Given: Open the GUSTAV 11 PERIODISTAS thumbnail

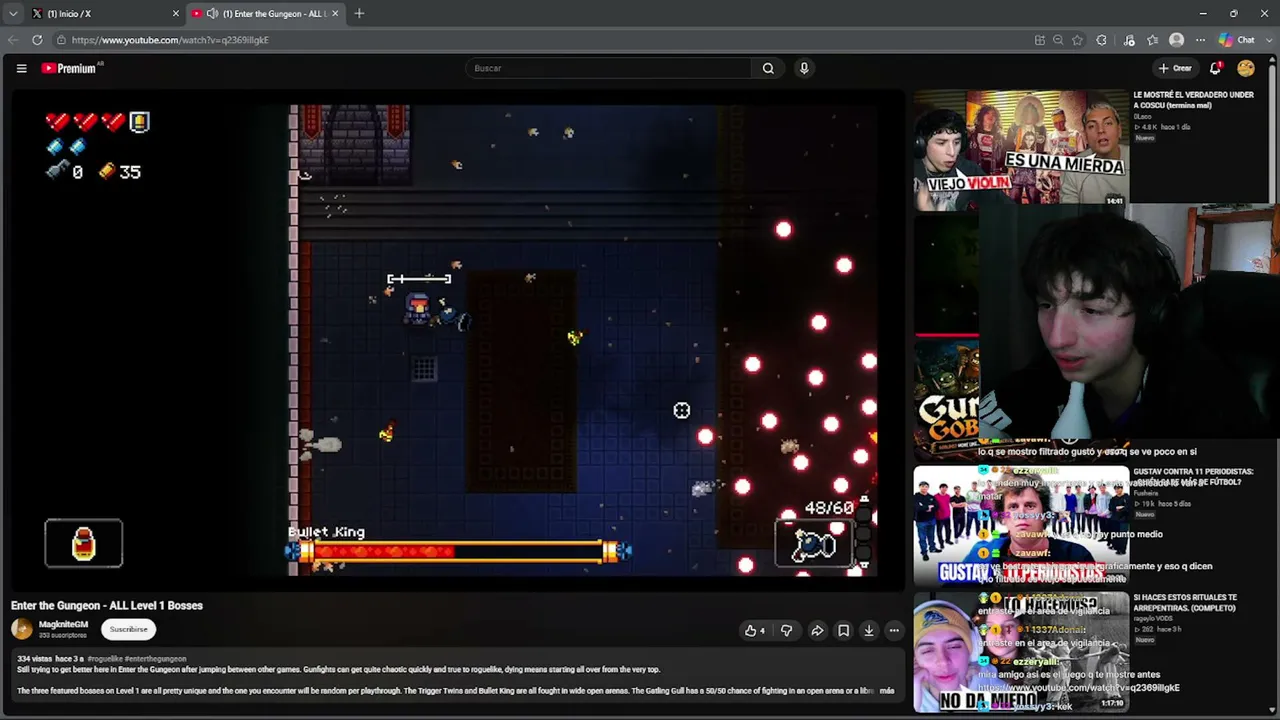Looking at the screenshot, I should point(1020,525).
